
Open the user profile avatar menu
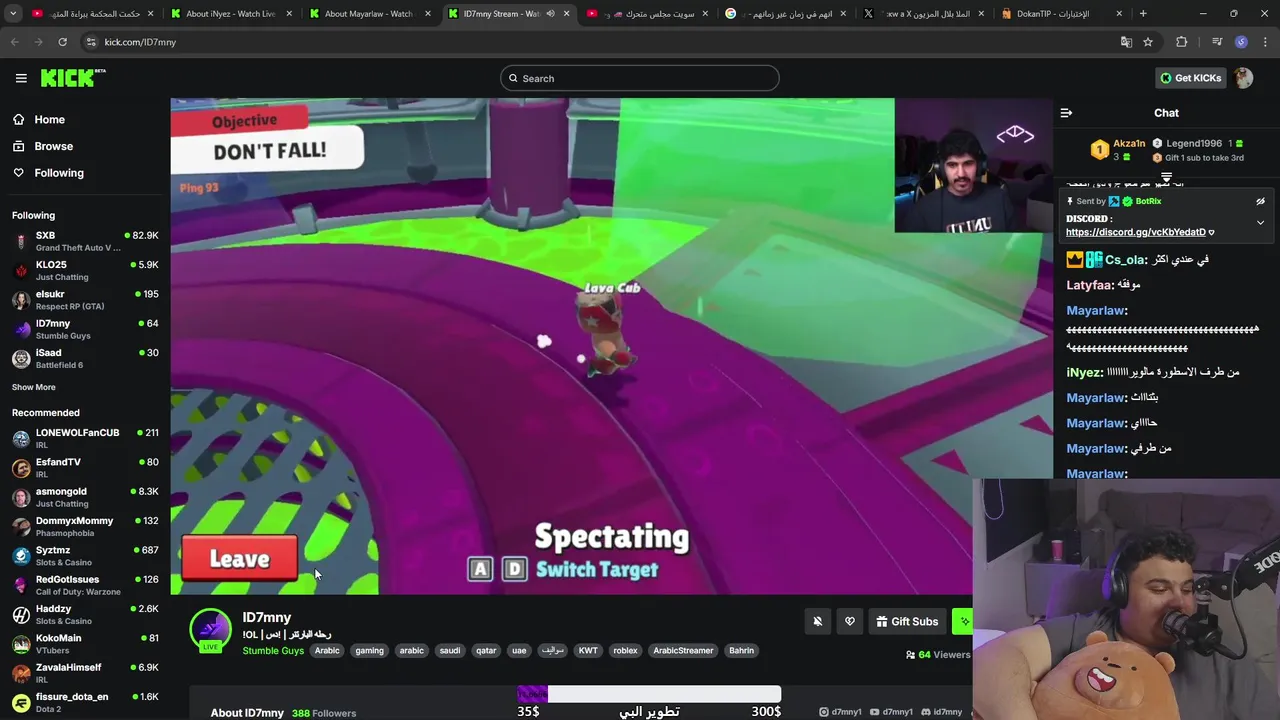click(x=1243, y=78)
